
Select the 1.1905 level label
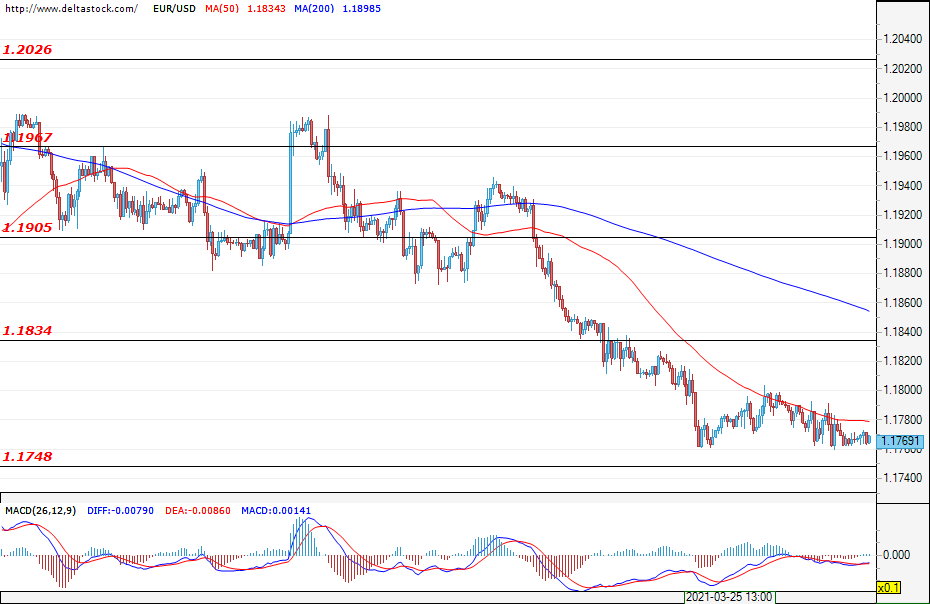click(27, 228)
